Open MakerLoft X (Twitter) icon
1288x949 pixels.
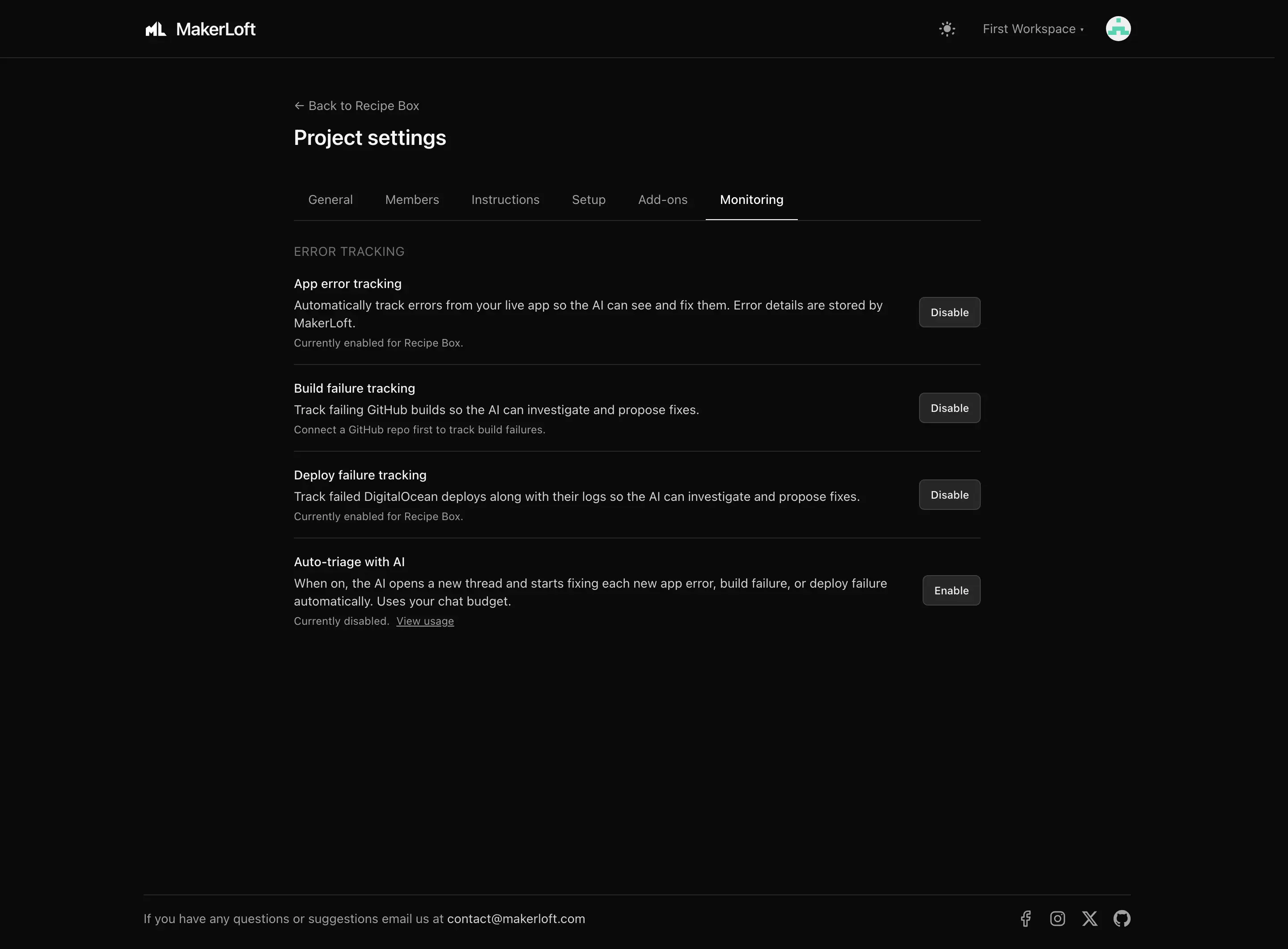(x=1089, y=919)
